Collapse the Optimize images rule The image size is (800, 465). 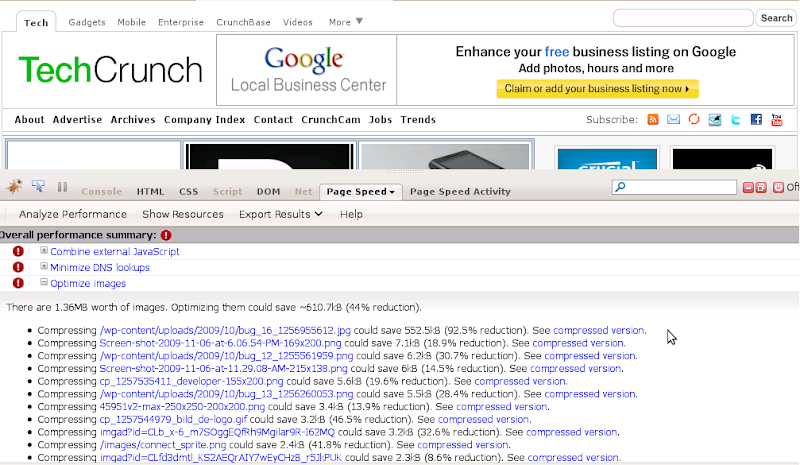pyautogui.click(x=44, y=282)
